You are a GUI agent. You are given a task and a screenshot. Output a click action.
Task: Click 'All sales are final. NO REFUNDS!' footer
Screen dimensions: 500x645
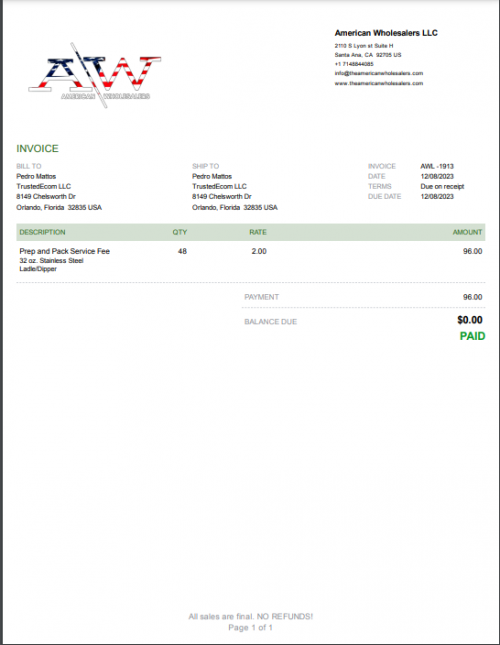(251, 617)
